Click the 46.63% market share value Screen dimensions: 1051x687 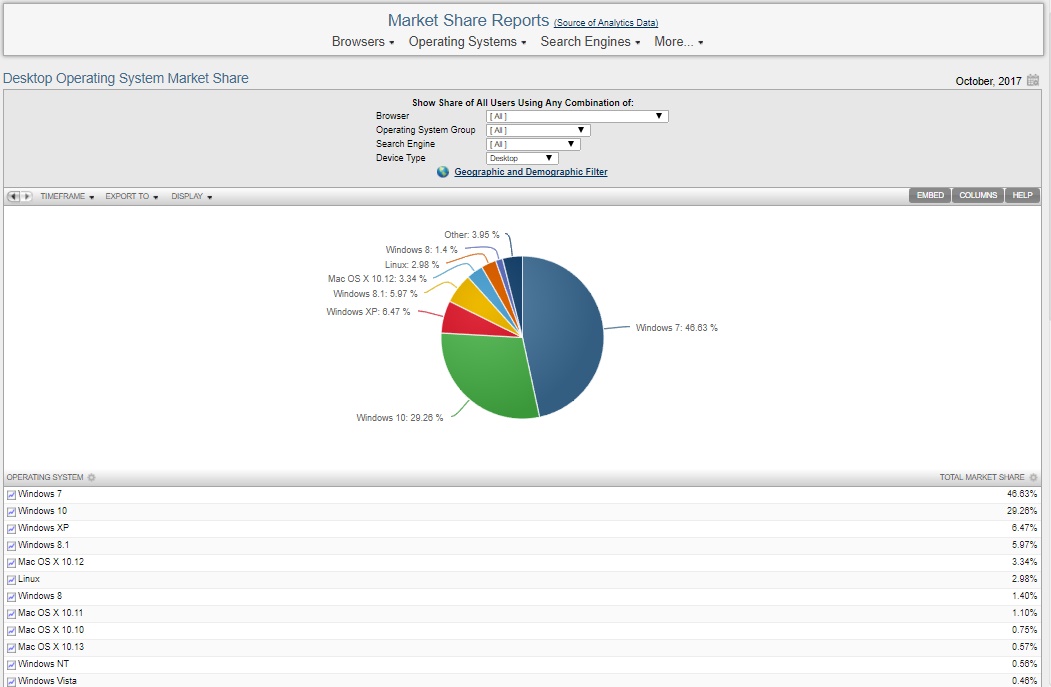(x=1022, y=494)
